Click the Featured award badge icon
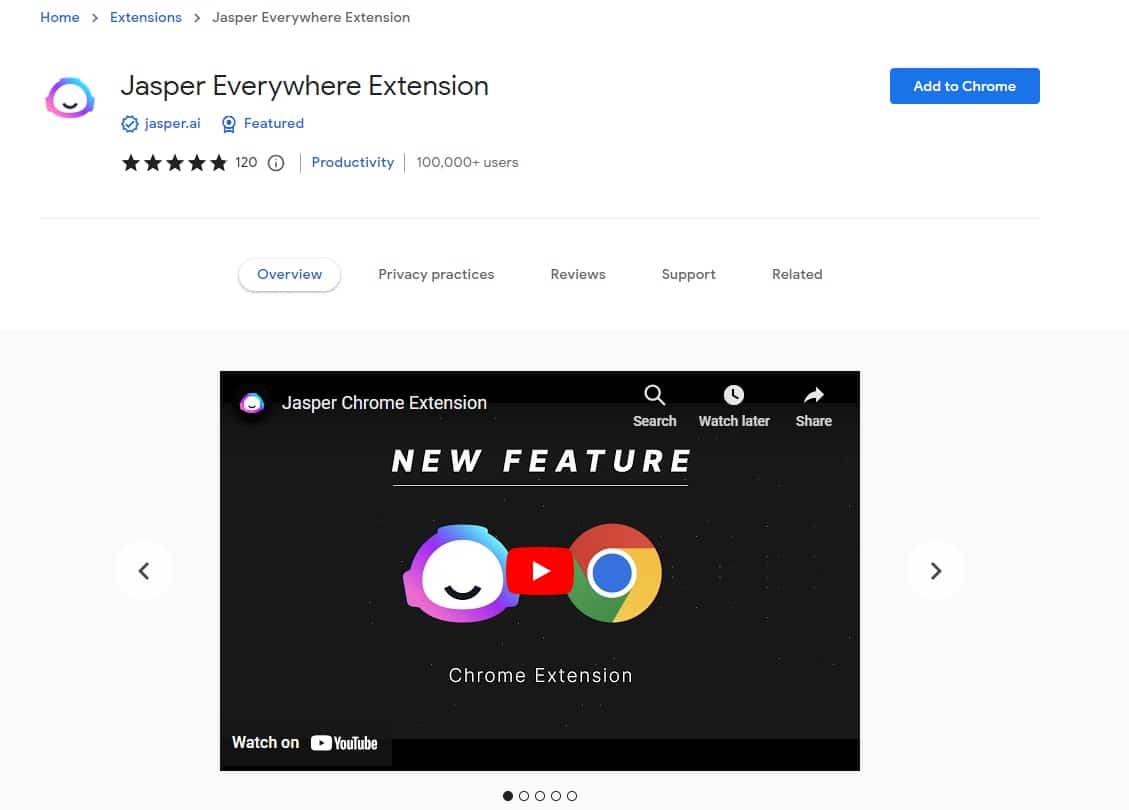 point(228,124)
